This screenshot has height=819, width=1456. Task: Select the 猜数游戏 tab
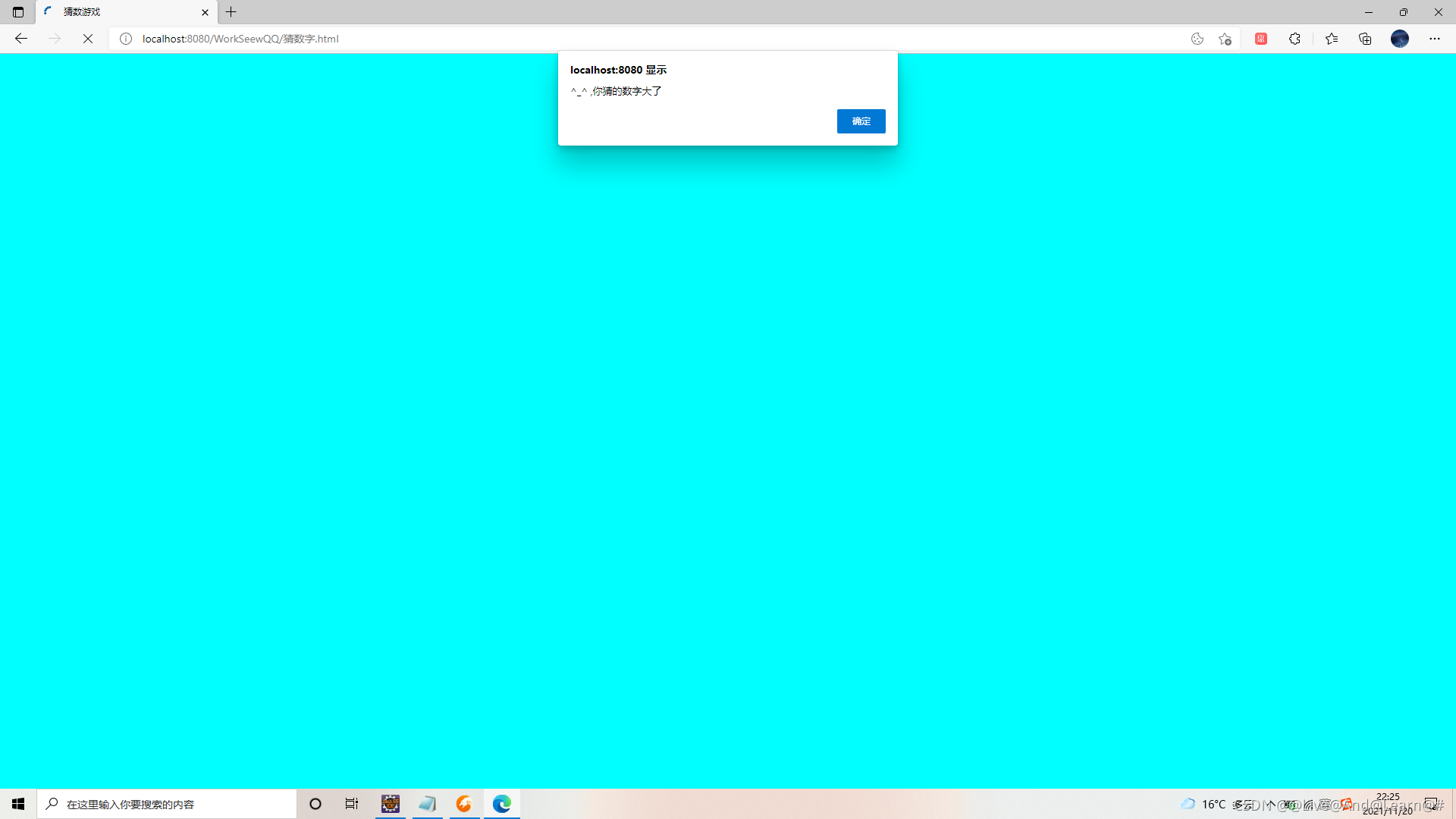(x=114, y=12)
